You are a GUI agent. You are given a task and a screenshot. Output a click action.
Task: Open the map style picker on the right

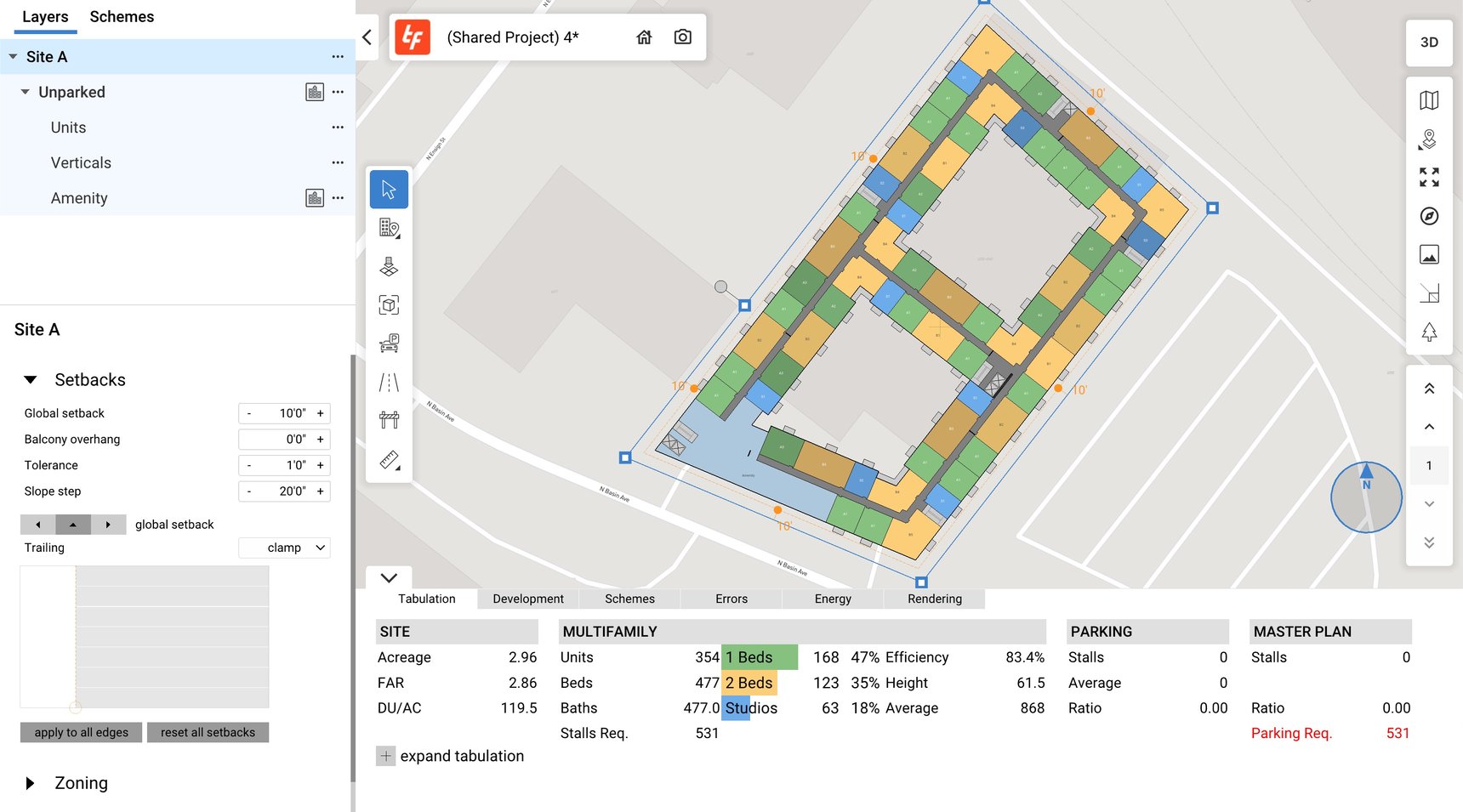(x=1430, y=99)
